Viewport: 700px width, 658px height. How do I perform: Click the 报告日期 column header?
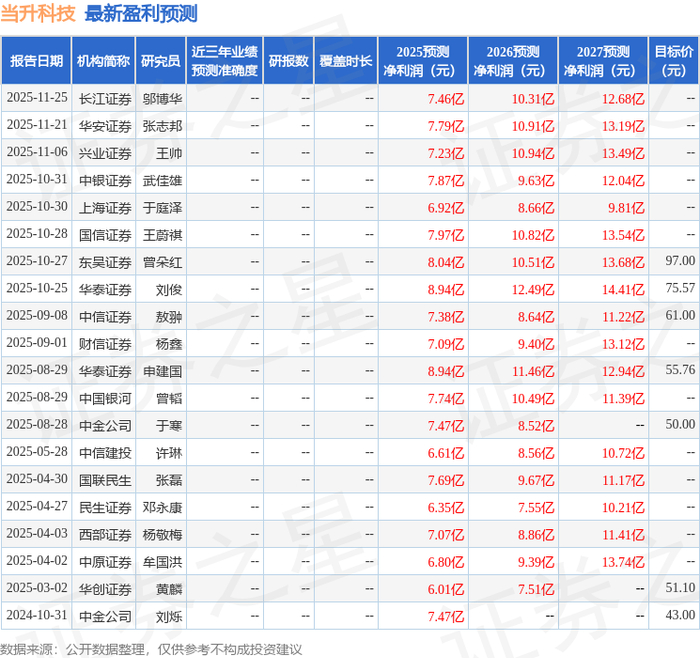point(36,61)
